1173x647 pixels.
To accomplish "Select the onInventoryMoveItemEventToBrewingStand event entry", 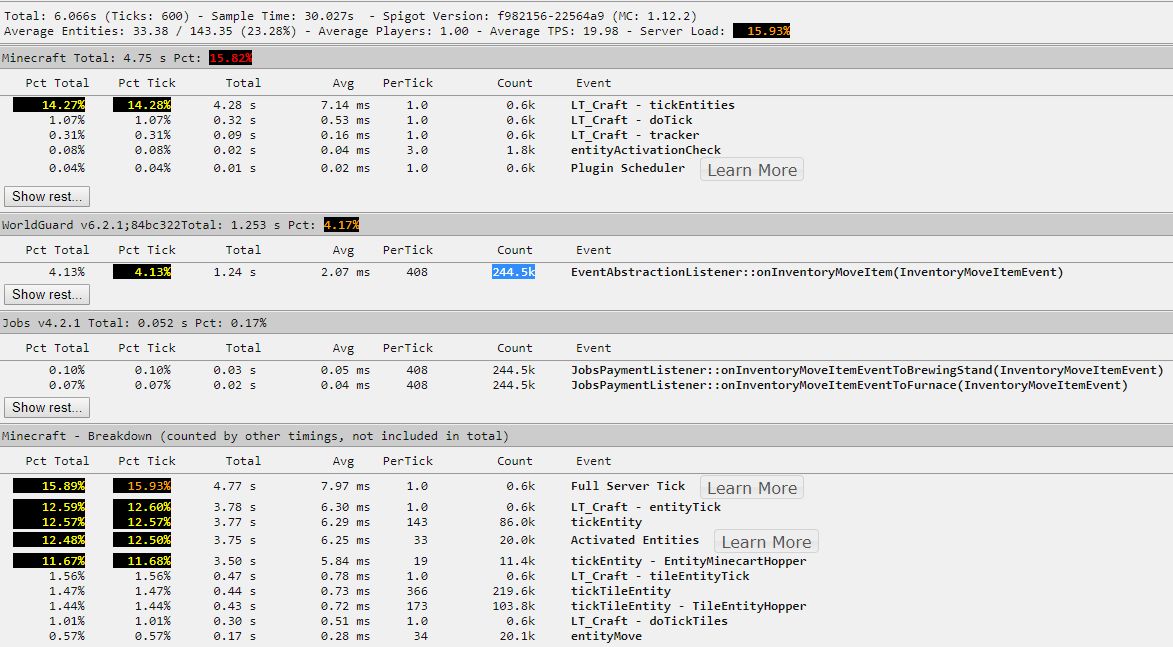I will (866, 370).
